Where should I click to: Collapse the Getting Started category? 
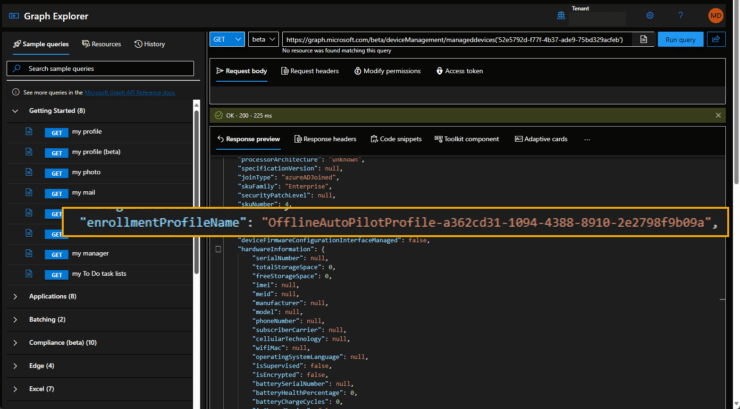15,111
